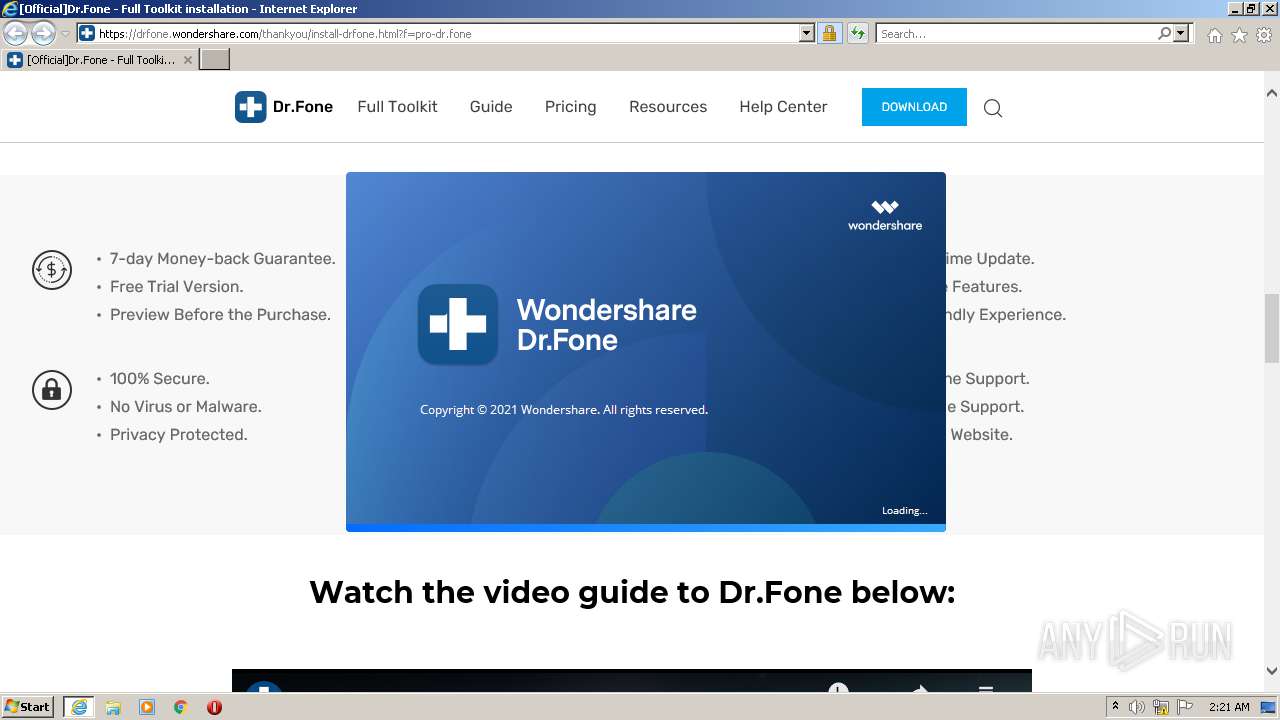Click the action center flag tray icon
Viewport: 1280px width, 720px height.
point(1185,707)
